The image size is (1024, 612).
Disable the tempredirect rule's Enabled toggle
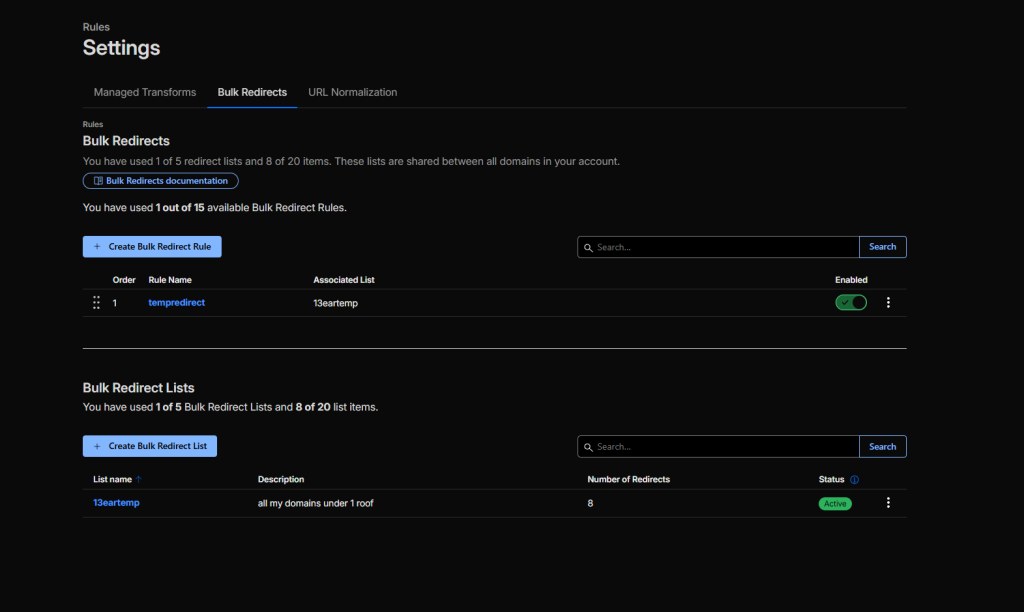pos(851,303)
